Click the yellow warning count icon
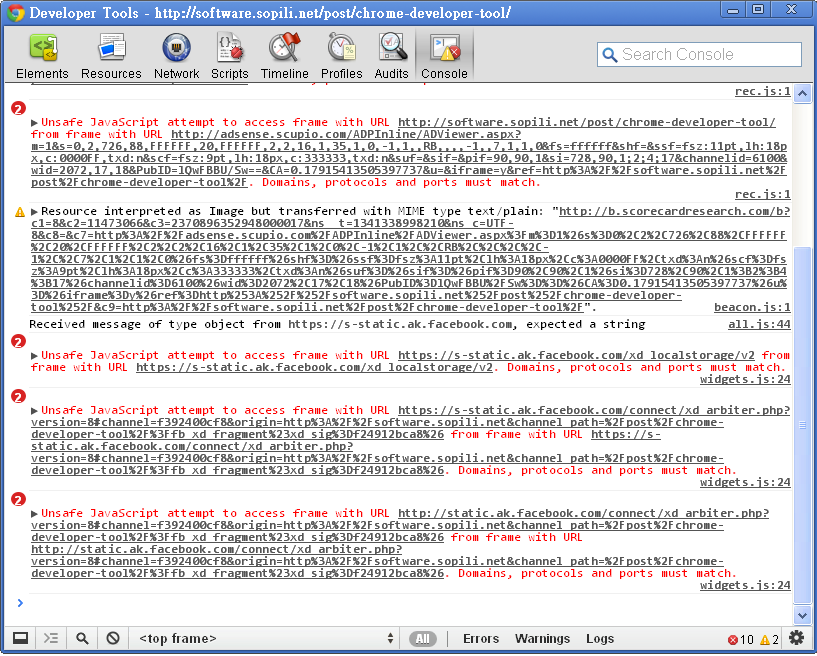 (765, 640)
